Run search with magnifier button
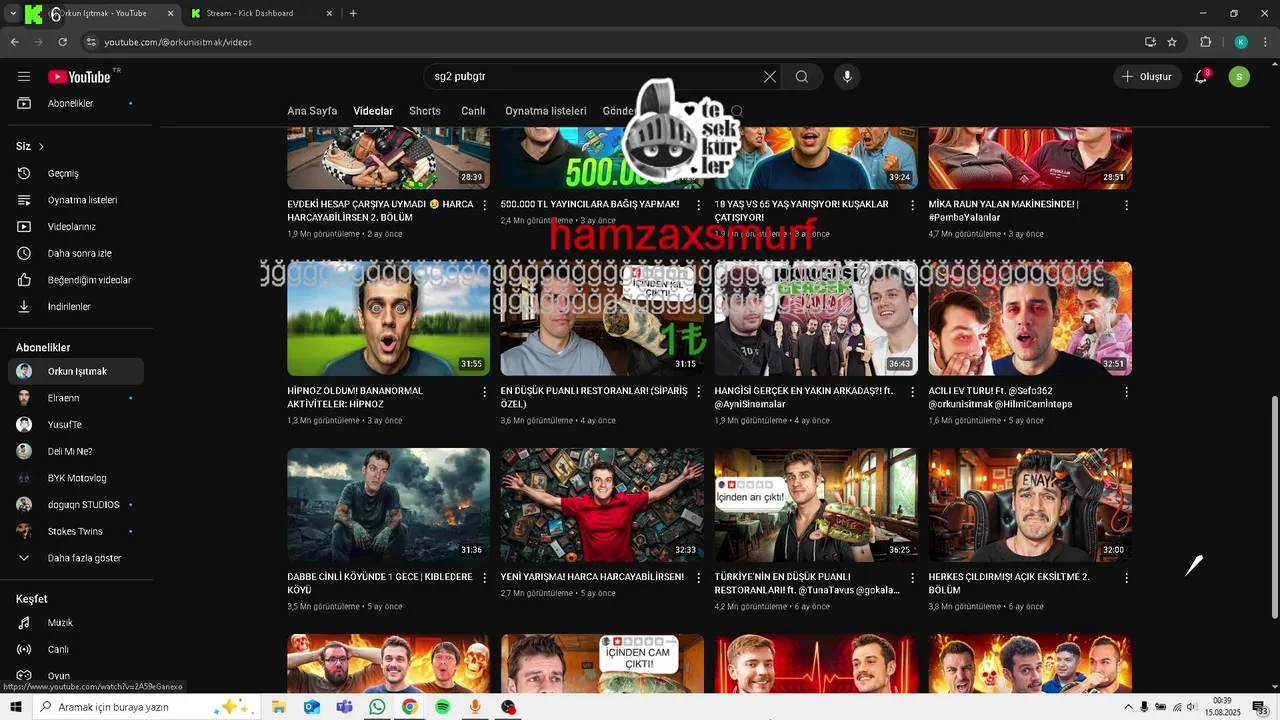The image size is (1280, 720). click(802, 77)
